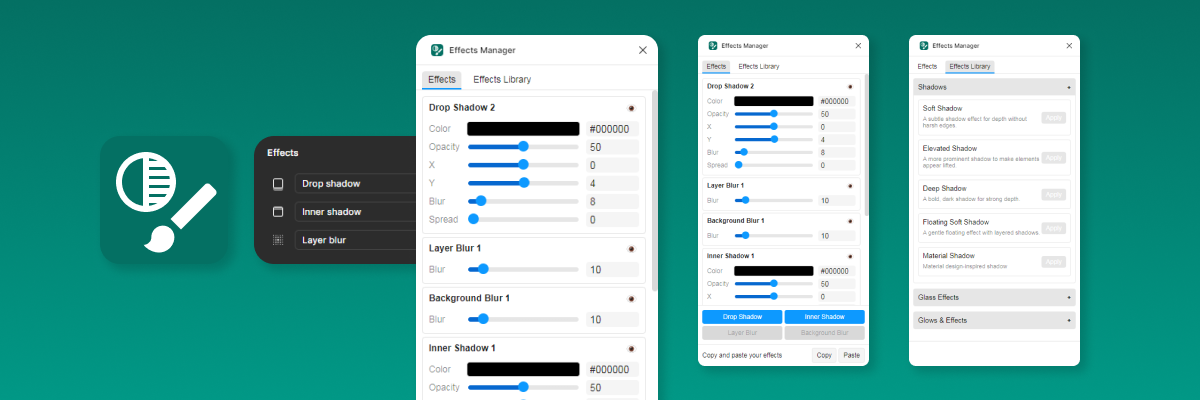Viewport: 1200px width, 400px height.
Task: Click the blue Drop Shadow button
Action: click(742, 317)
